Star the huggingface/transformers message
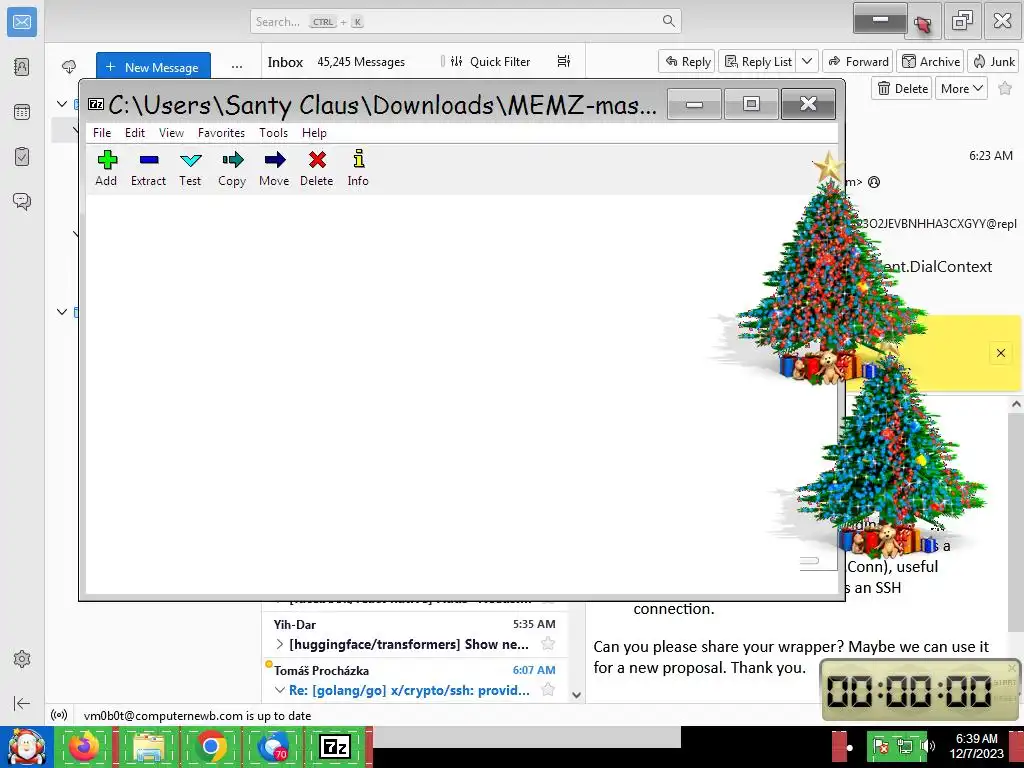The height and width of the screenshot is (768, 1024). click(x=549, y=644)
